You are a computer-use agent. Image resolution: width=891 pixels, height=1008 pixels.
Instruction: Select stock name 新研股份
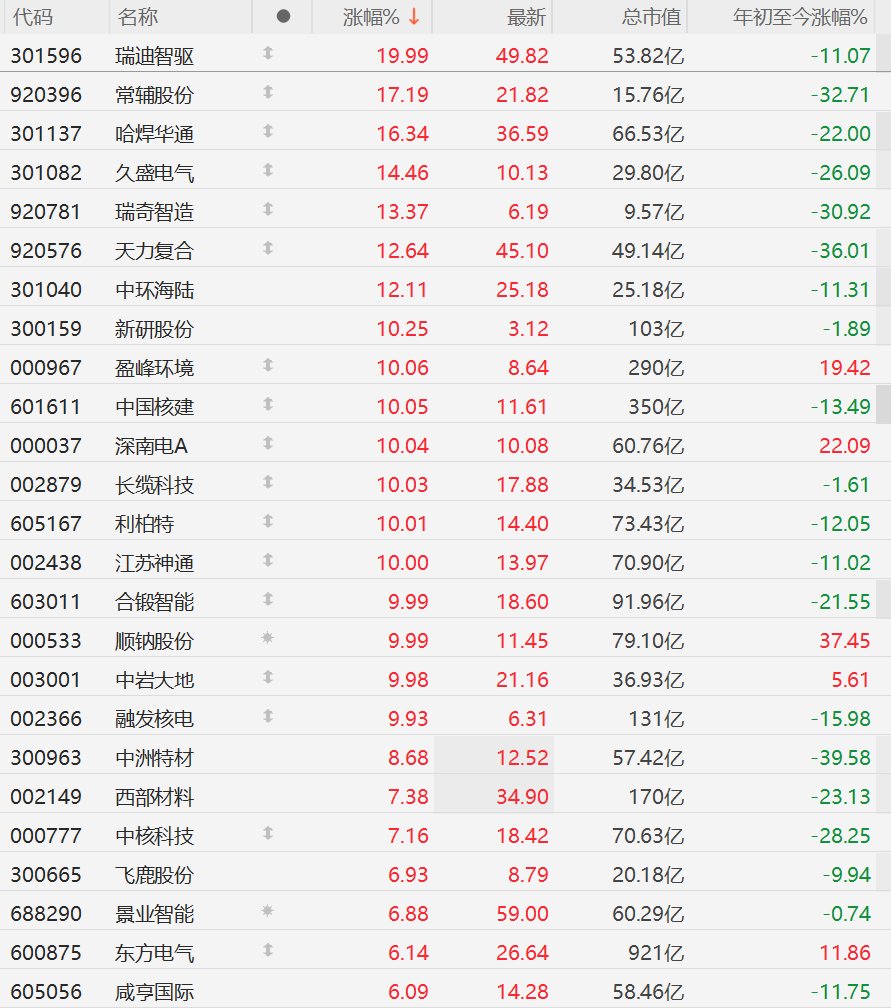[154, 329]
